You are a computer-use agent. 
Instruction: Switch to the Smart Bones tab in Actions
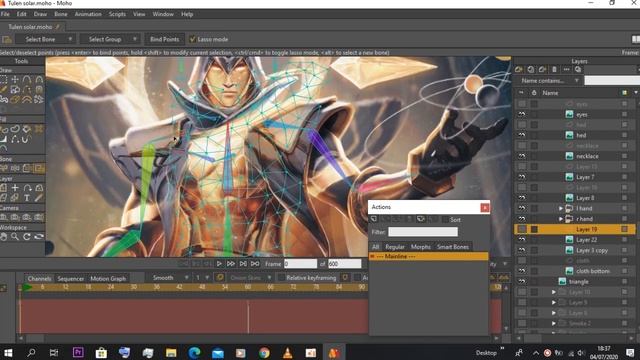click(x=453, y=247)
